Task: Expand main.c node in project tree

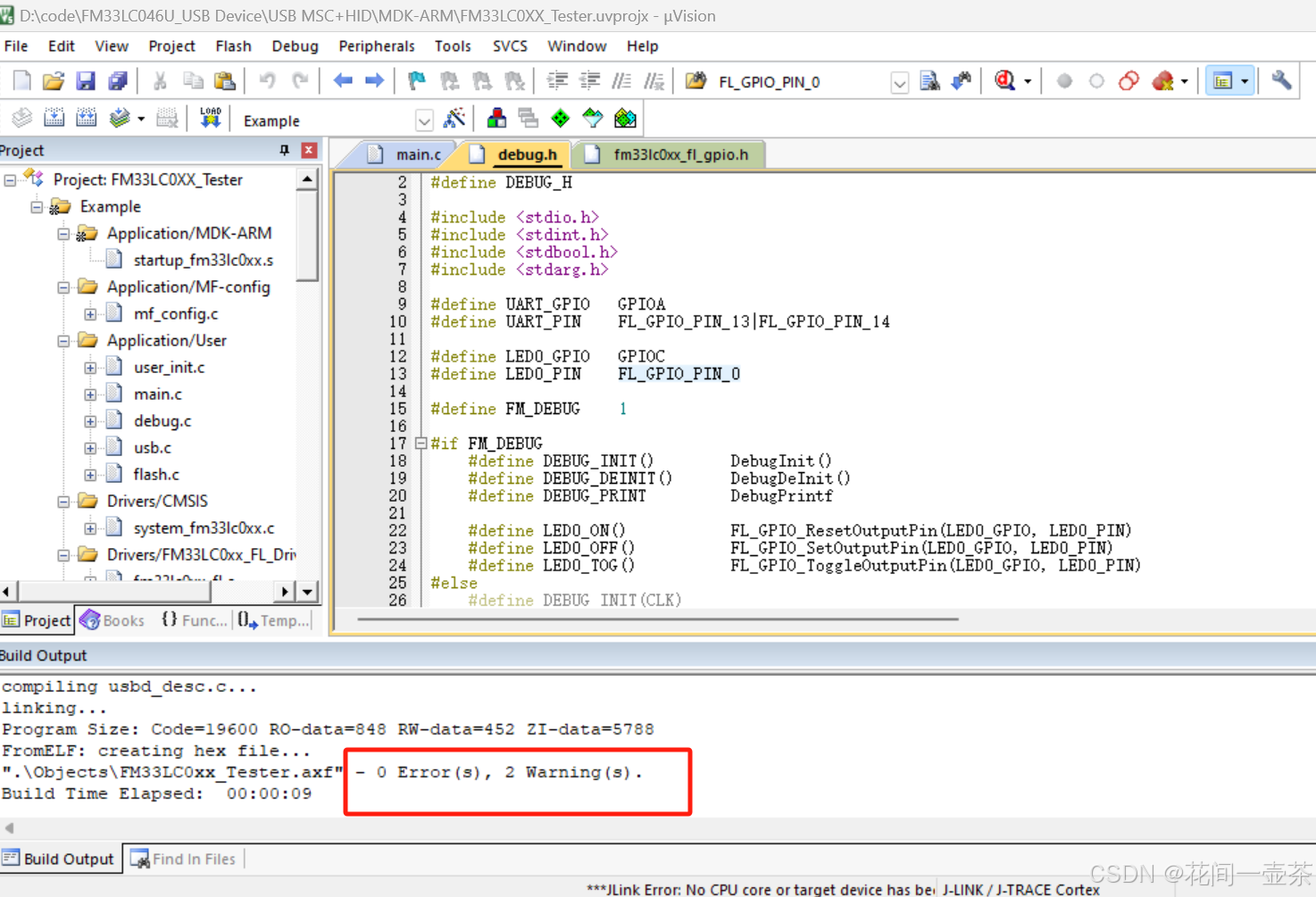Action: pos(90,395)
